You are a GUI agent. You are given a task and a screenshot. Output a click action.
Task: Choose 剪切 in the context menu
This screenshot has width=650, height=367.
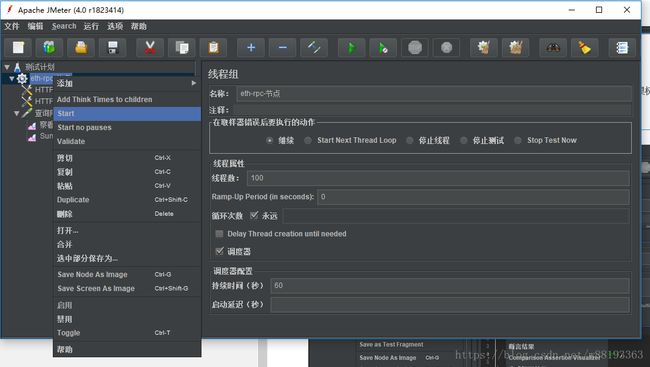point(127,158)
